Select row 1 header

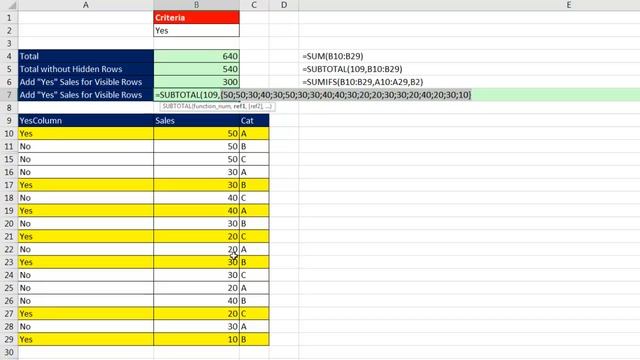click(9, 18)
